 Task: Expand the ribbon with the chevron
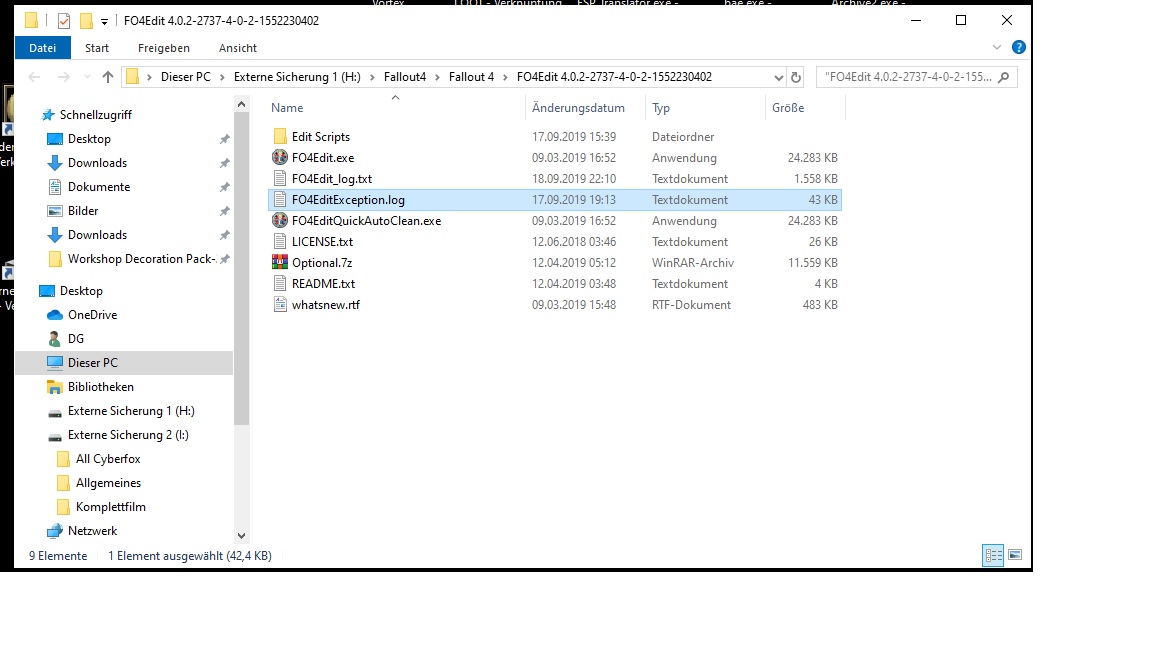point(997,47)
